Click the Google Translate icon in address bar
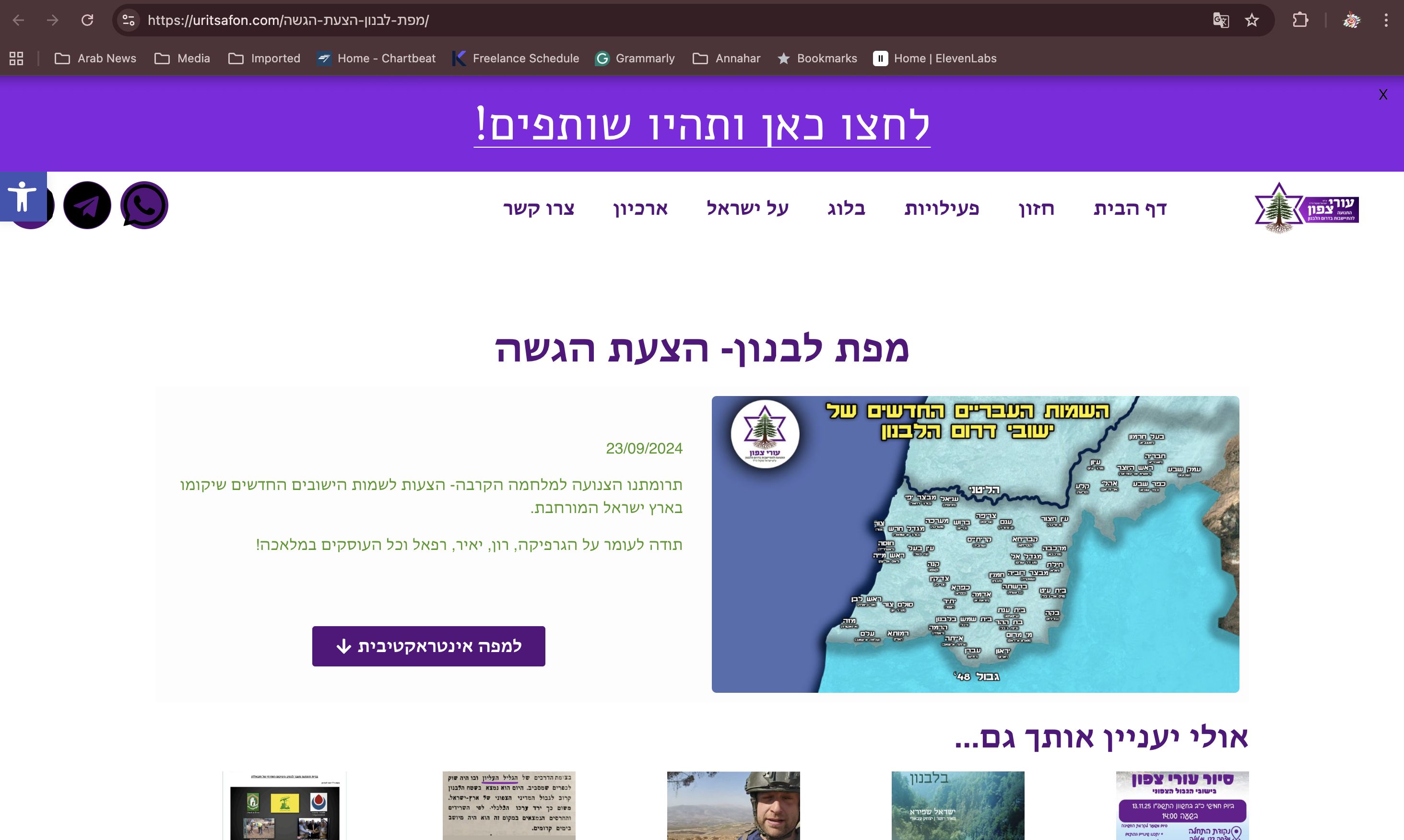The image size is (1404, 840). [x=1221, y=21]
